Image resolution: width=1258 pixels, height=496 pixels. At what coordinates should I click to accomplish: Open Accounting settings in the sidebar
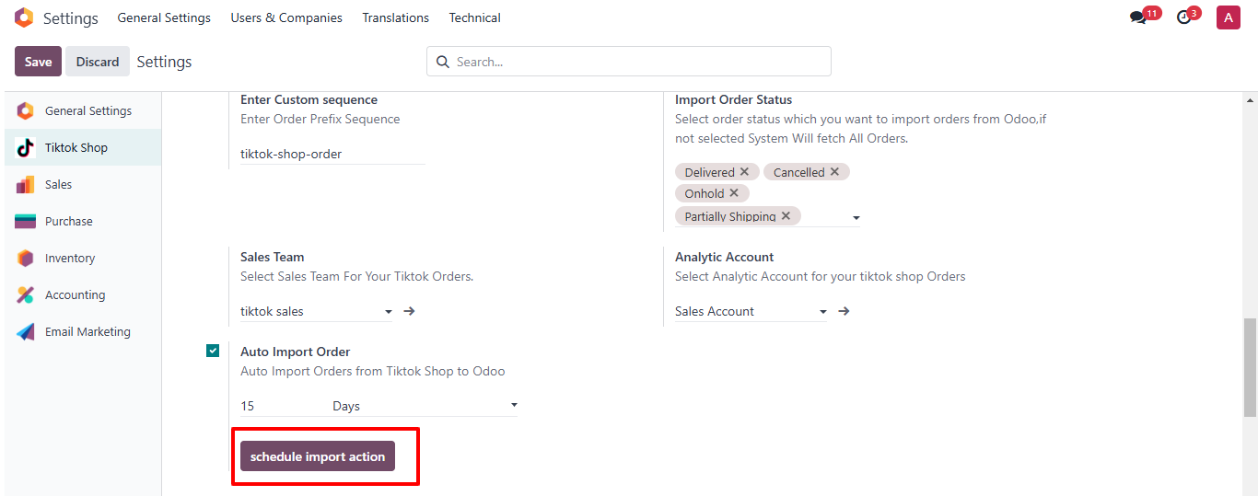[x=74, y=295]
